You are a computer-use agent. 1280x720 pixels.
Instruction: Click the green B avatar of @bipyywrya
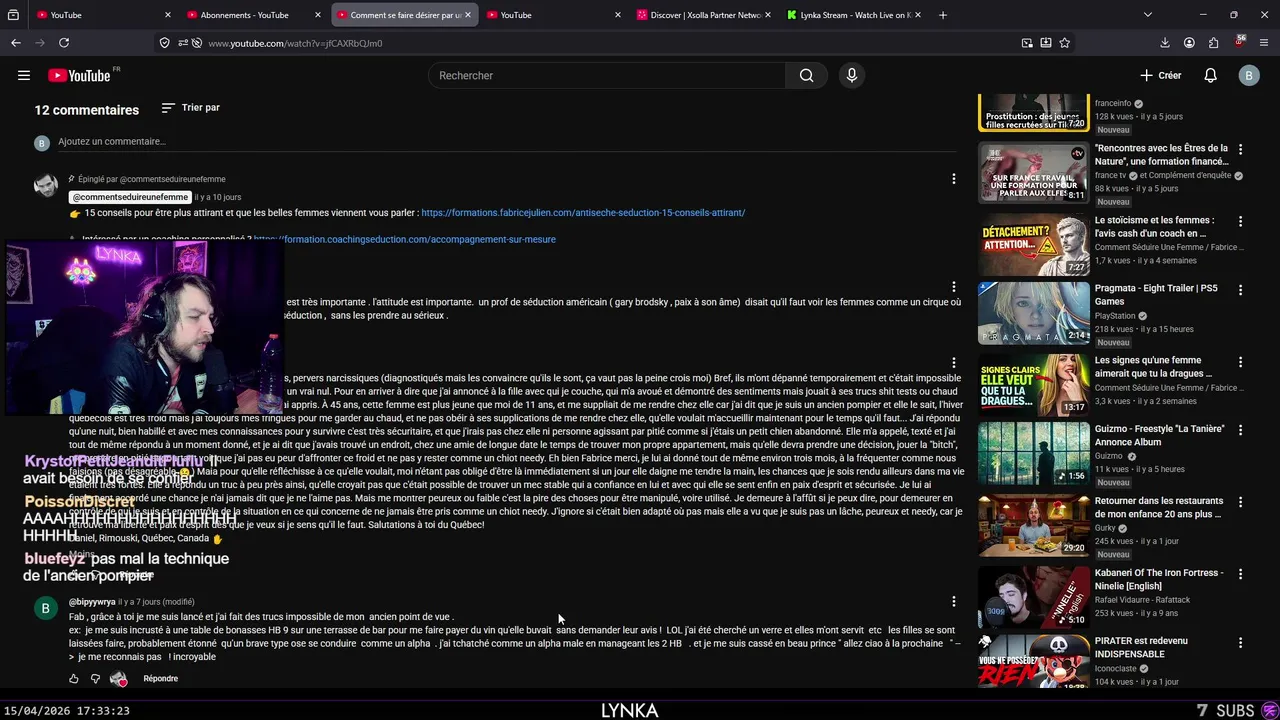(46, 608)
